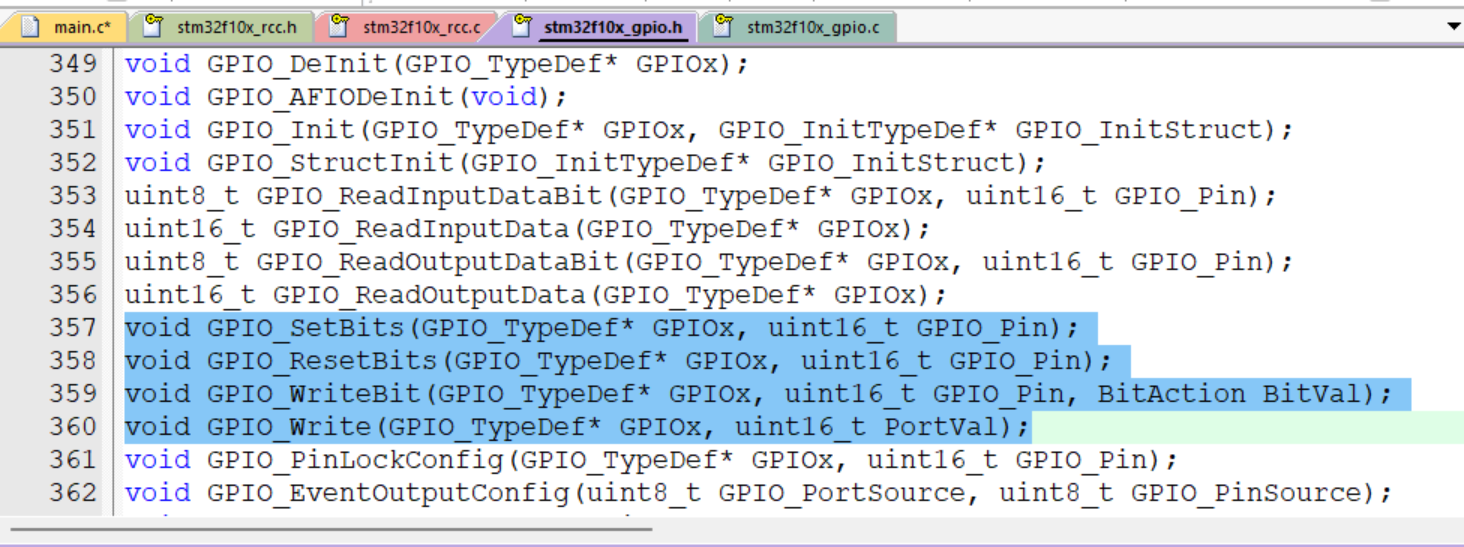Click the GPIO_AFIODeInit function name

pyautogui.click(x=331, y=97)
